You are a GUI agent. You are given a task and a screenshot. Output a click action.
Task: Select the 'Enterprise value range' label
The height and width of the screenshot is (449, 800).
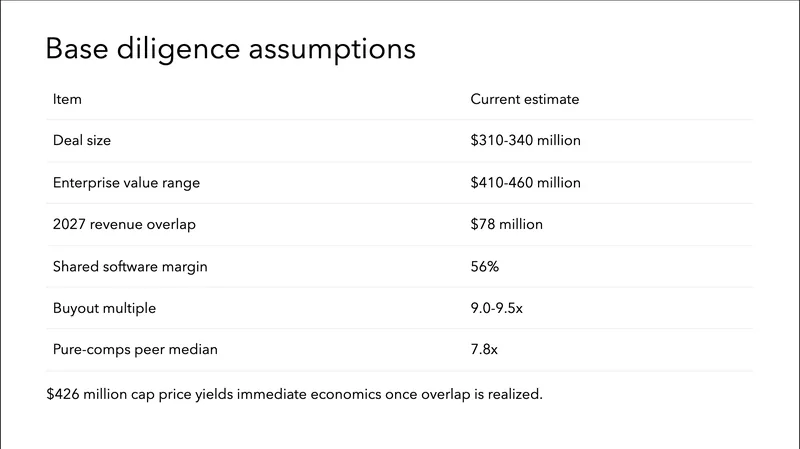coord(124,183)
